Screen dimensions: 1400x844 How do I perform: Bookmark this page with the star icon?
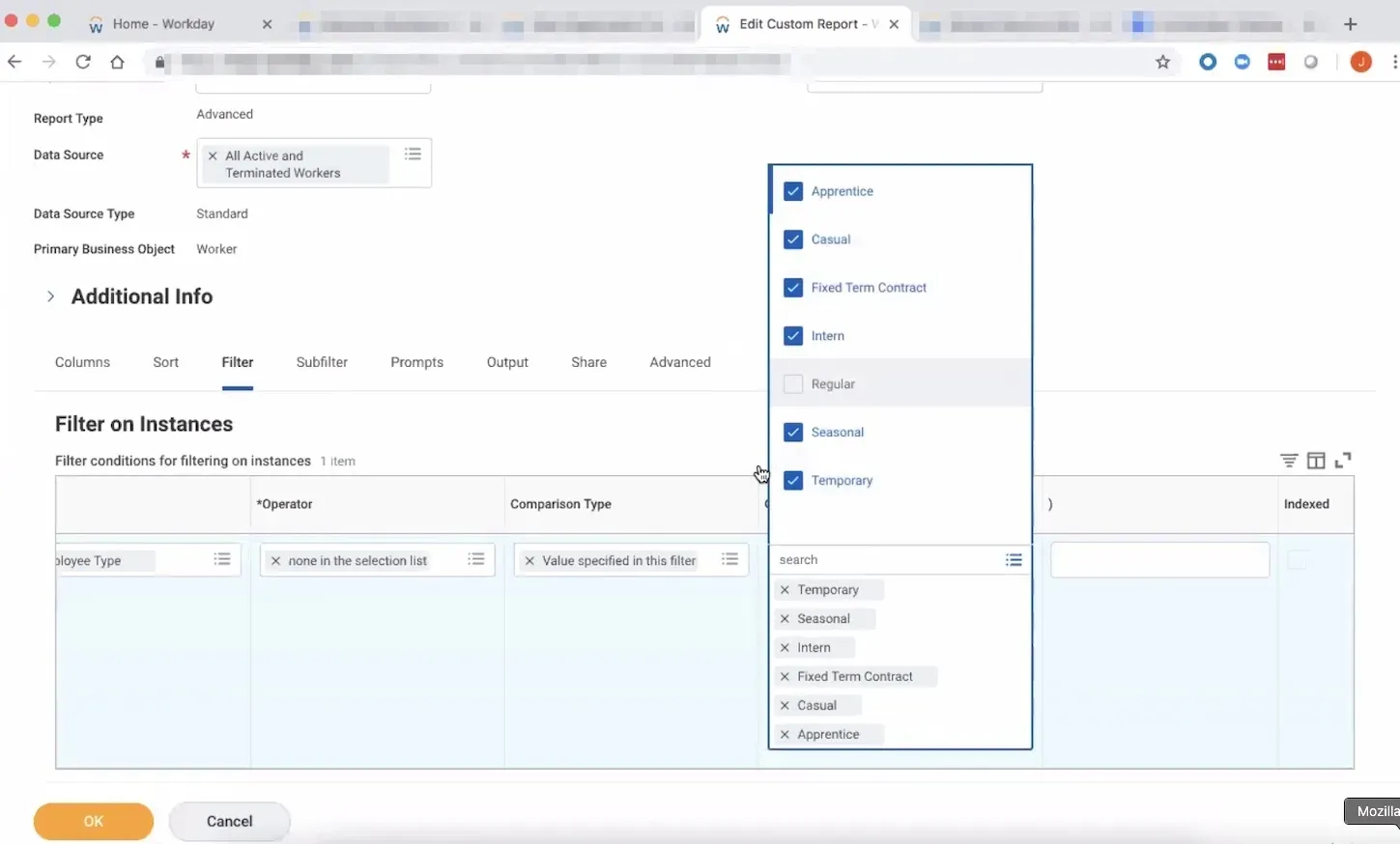click(x=1163, y=62)
